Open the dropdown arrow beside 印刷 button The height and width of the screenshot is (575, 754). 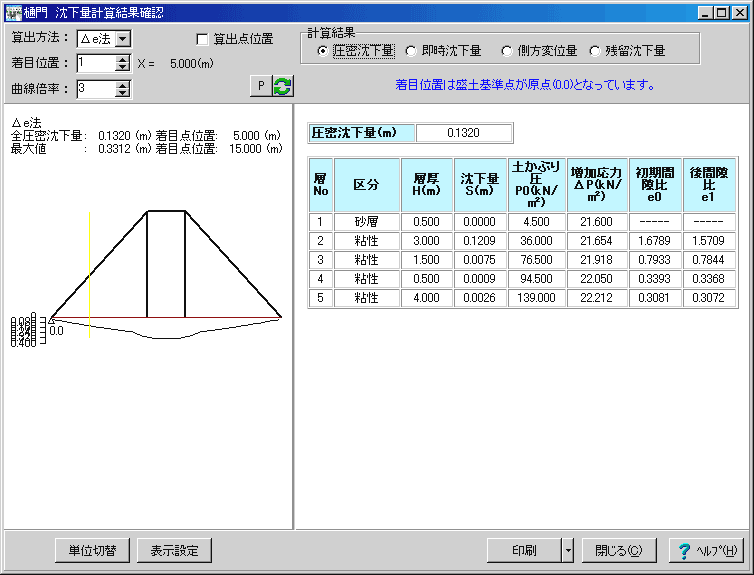coord(568,550)
